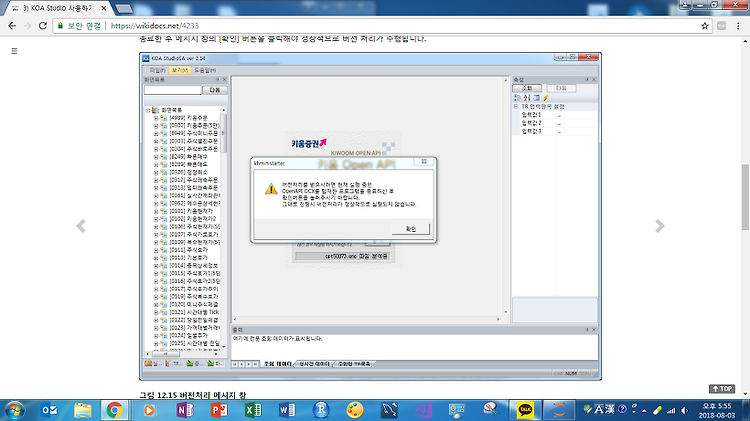The image size is (750, 421).
Task: Click the property pages icon in properties panel
Action: point(537,98)
